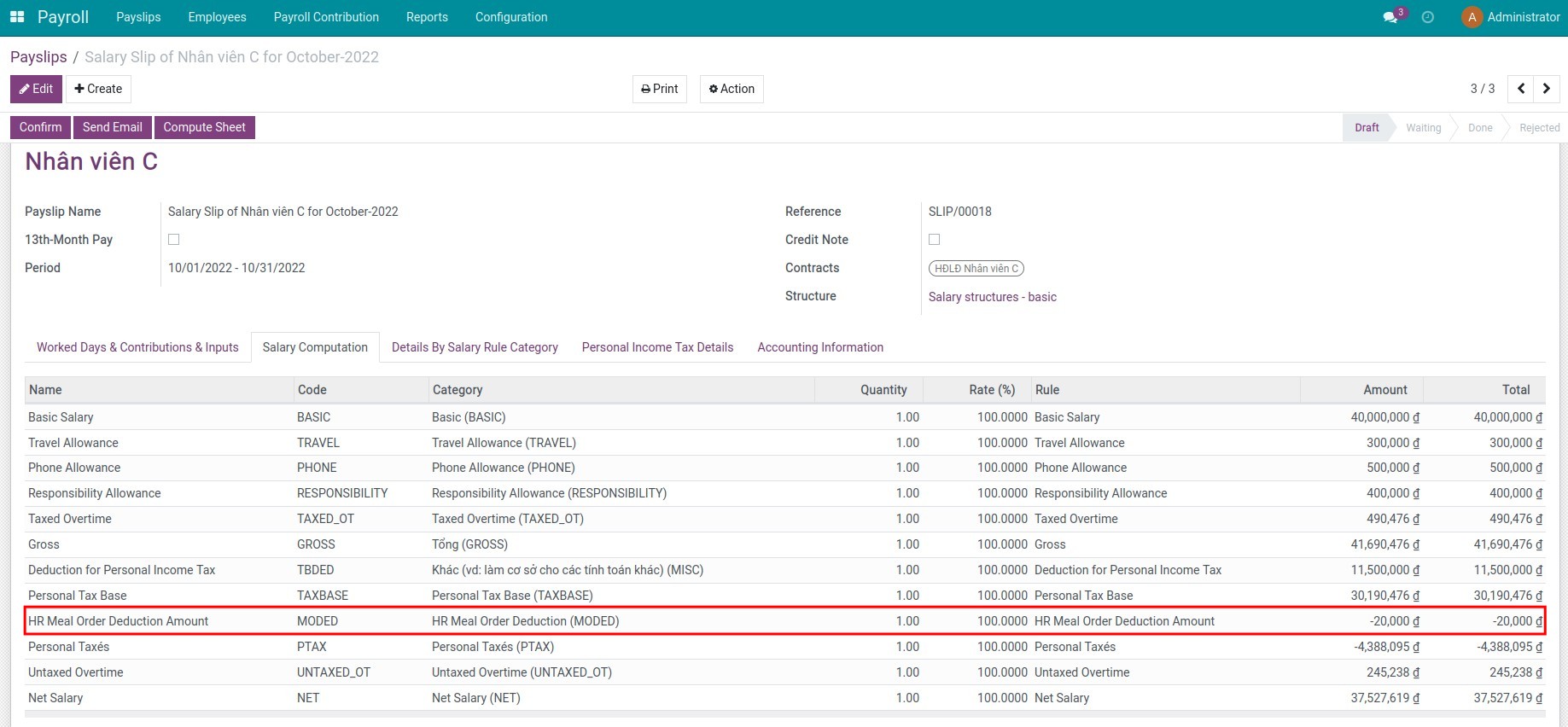Go to next payslip record arrow
1568x727 pixels.
1547,89
